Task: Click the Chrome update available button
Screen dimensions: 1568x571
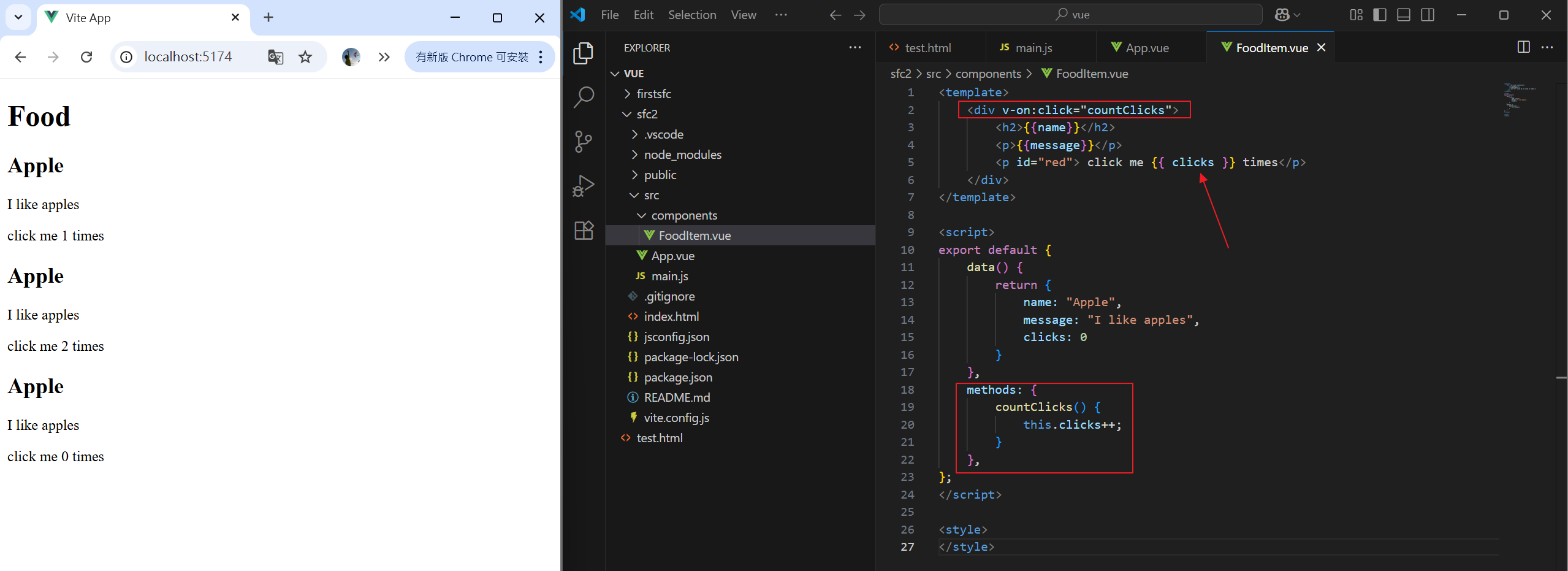Action: point(471,57)
